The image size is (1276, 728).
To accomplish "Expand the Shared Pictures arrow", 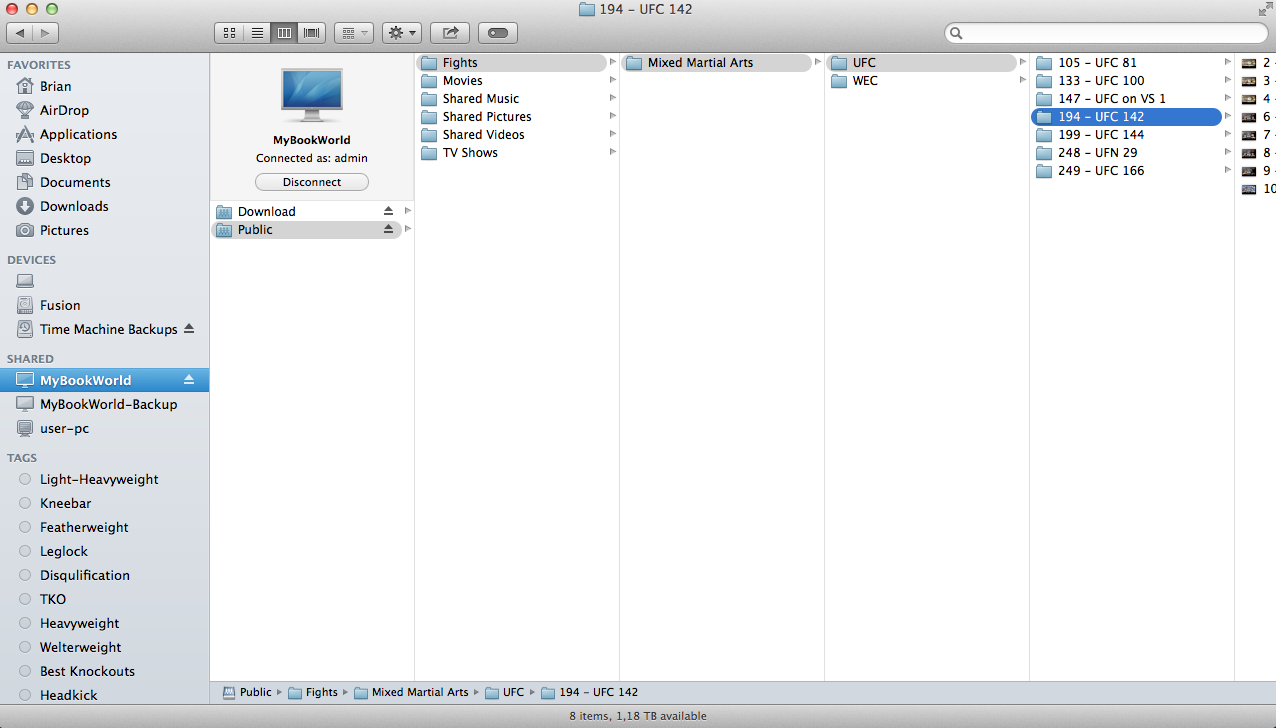I will pos(612,116).
